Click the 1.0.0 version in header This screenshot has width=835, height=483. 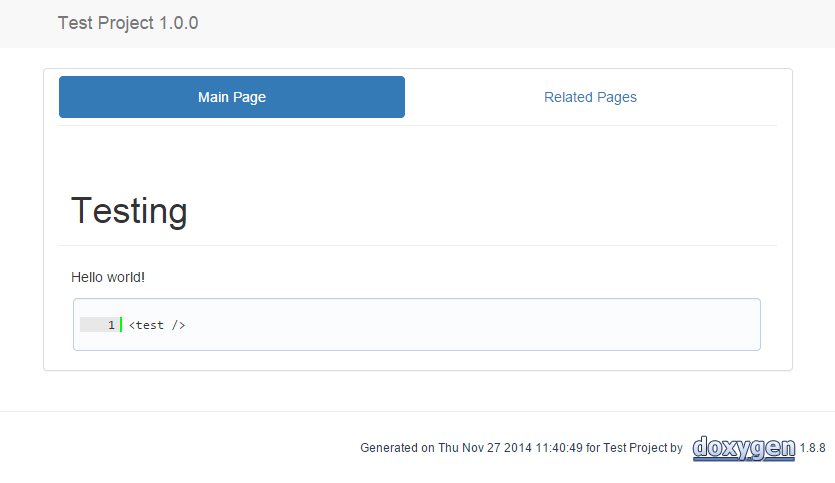point(179,23)
